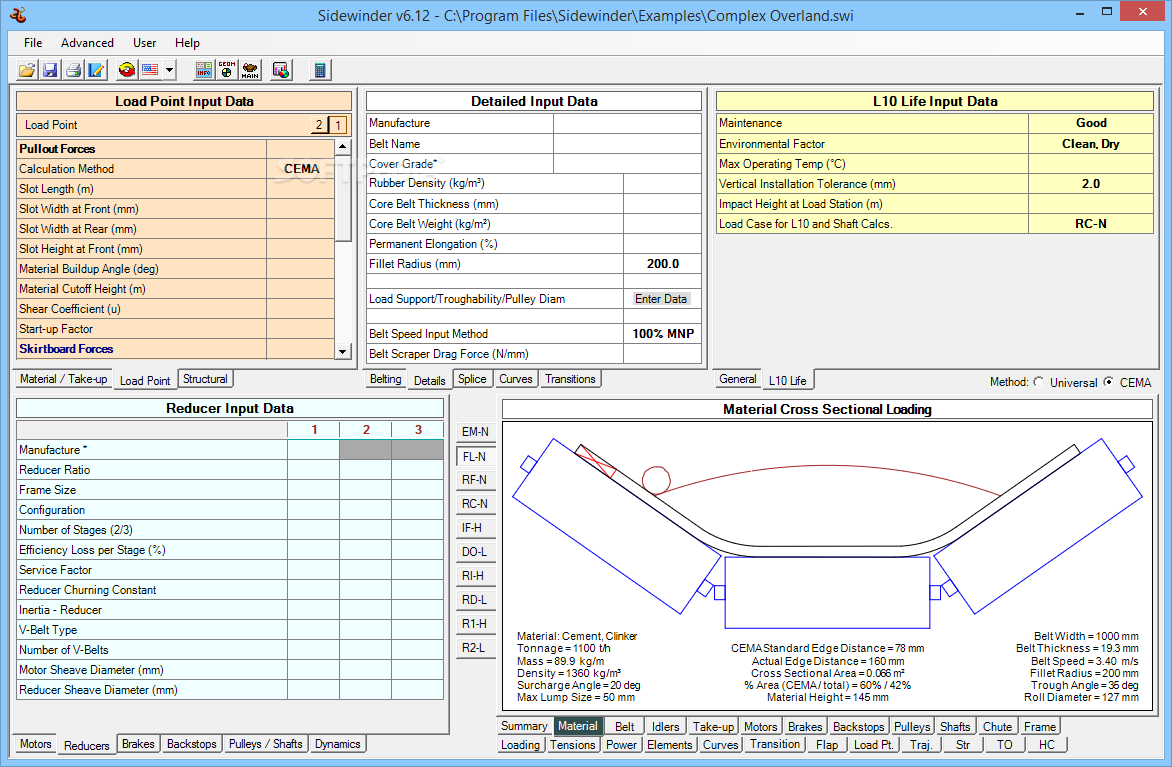The height and width of the screenshot is (767, 1172).
Task: Select the CEMA method radio button
Action: [1108, 382]
